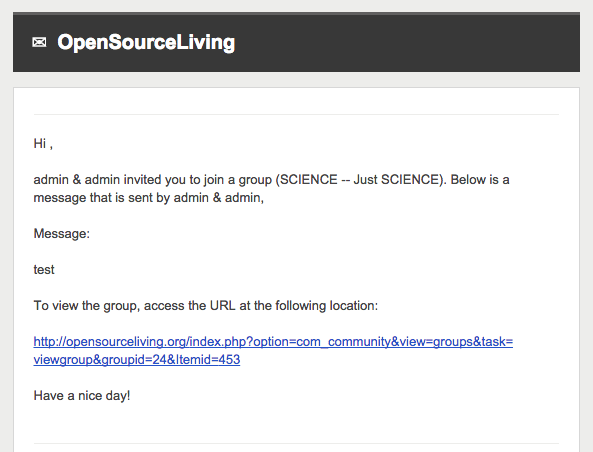Open the opensourceliving.org group URL link
The height and width of the screenshot is (452, 593).
pyautogui.click(x=273, y=351)
